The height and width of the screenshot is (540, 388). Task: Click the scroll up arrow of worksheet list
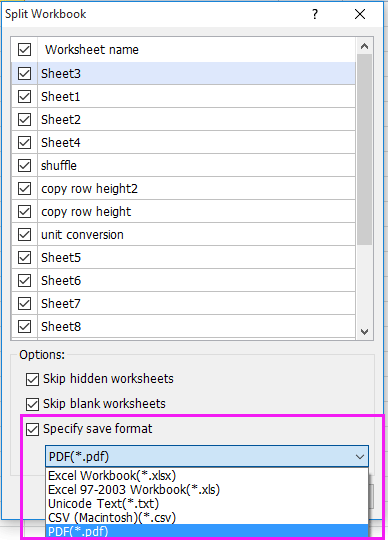click(364, 46)
